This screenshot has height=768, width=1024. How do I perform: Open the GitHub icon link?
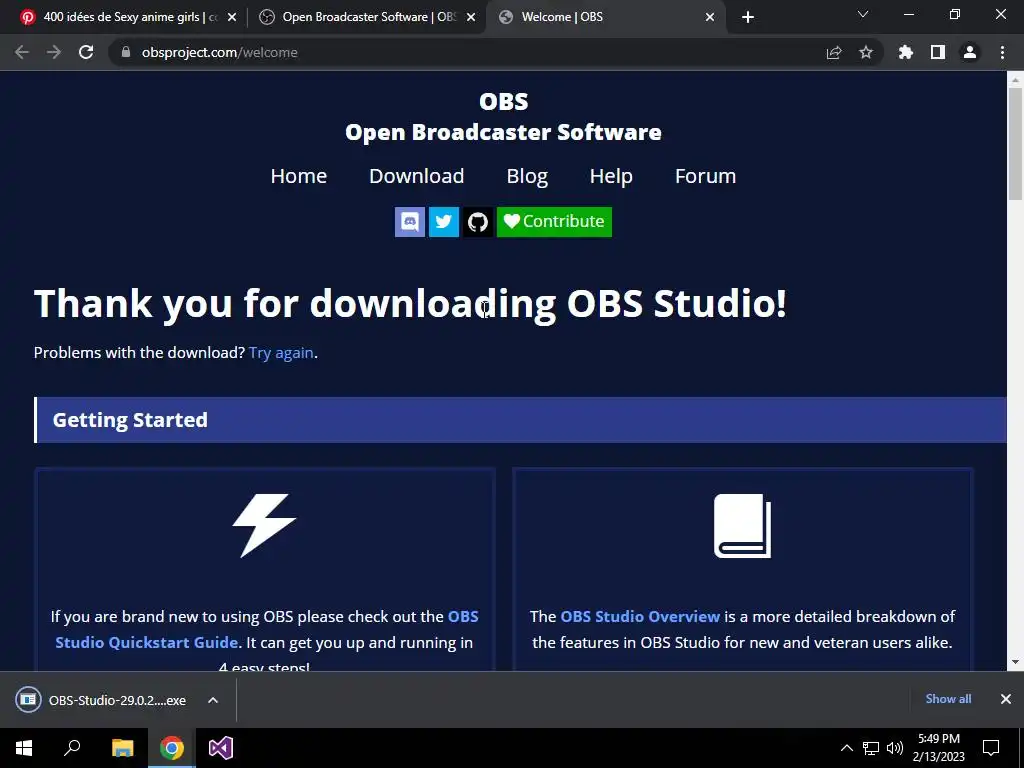(478, 222)
